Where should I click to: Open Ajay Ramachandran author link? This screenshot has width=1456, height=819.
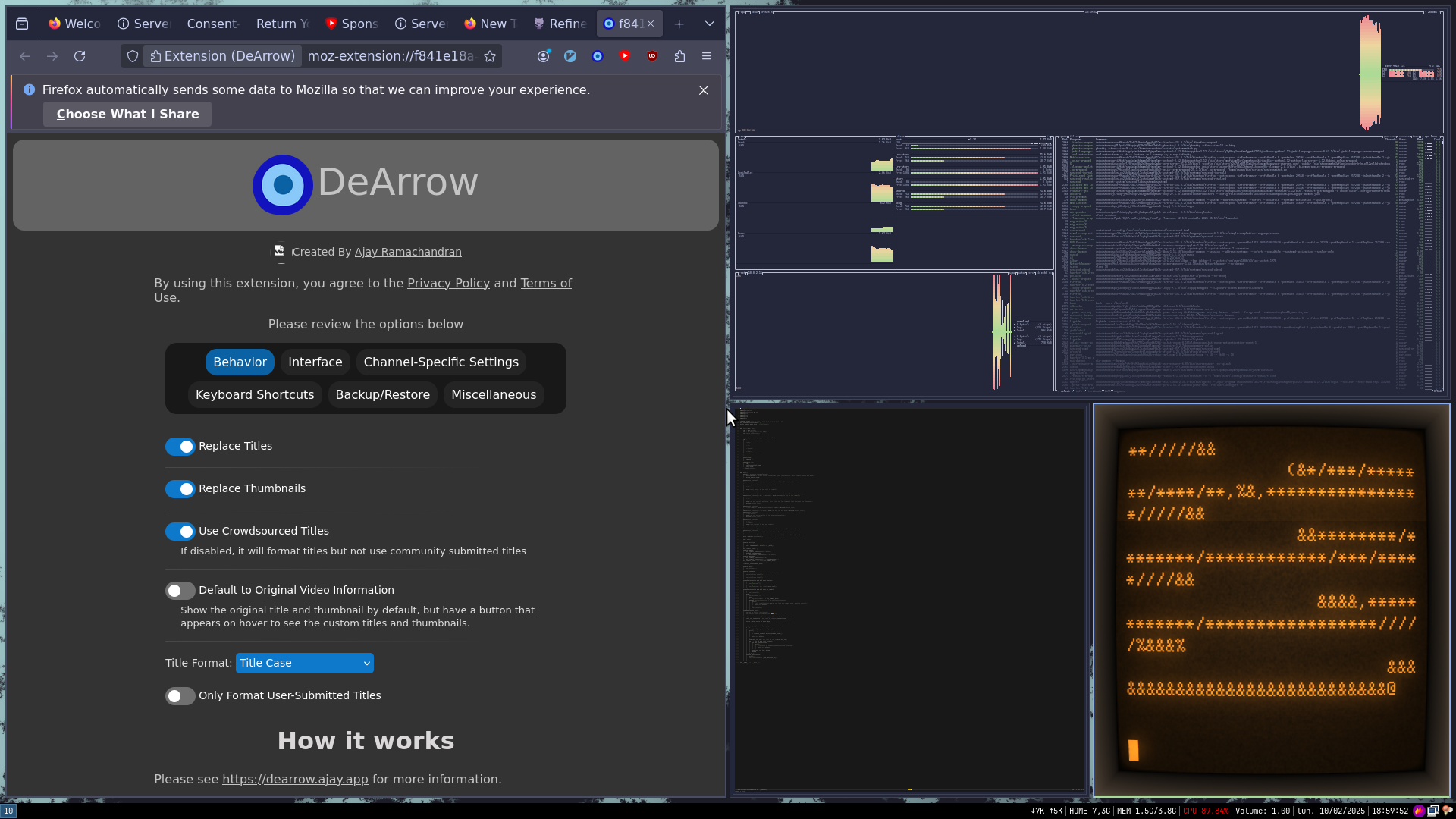point(408,252)
